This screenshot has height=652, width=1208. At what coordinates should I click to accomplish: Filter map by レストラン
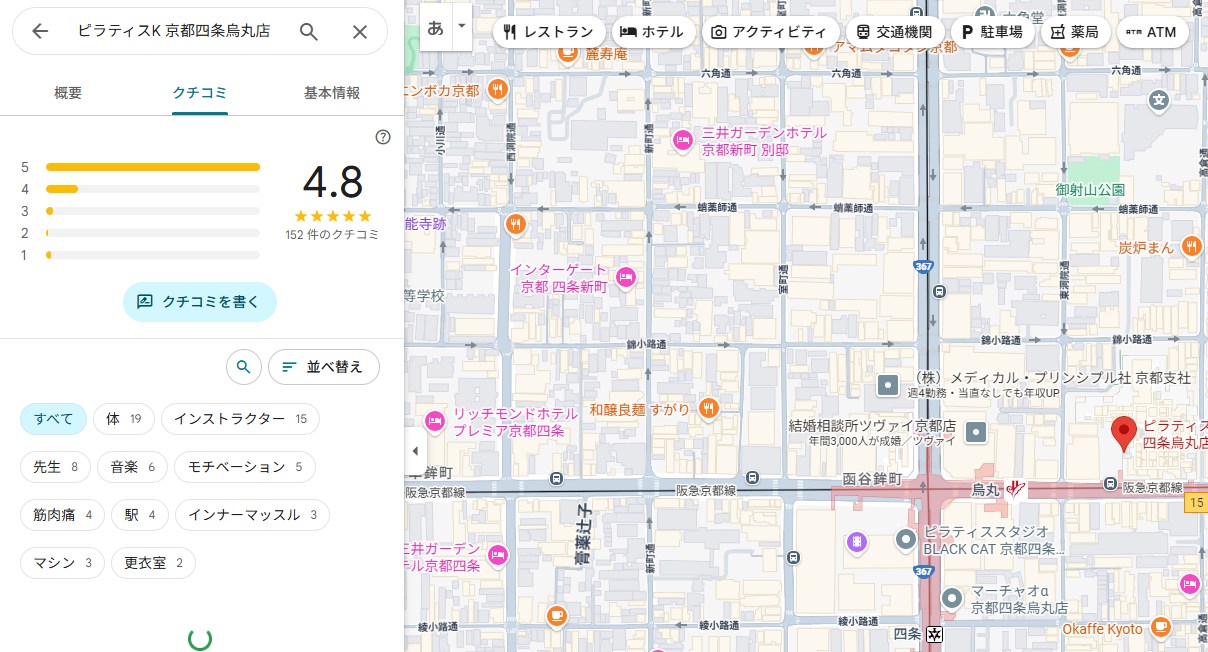[549, 32]
